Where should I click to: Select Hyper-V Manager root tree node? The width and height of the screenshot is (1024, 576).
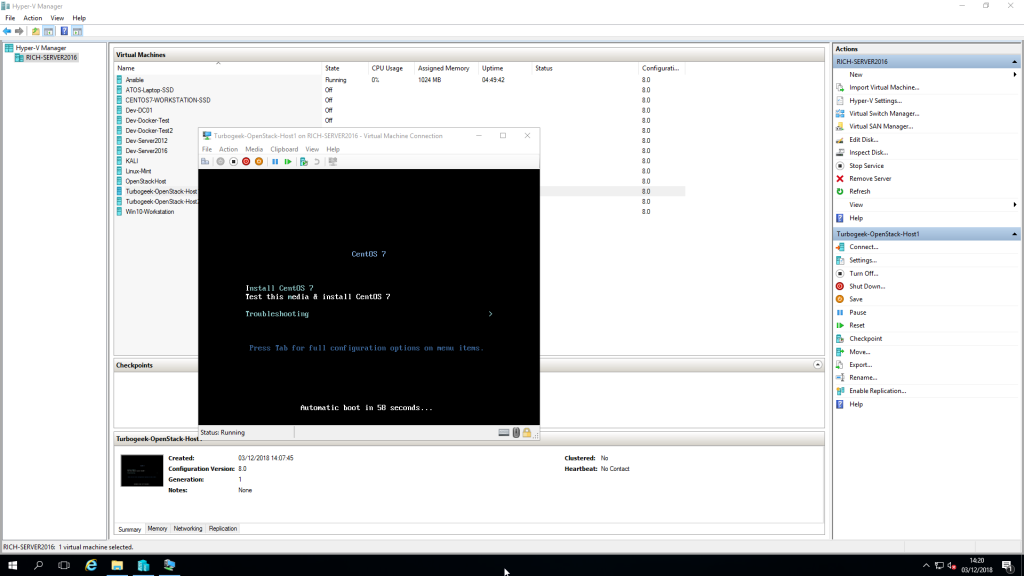[x=40, y=48]
